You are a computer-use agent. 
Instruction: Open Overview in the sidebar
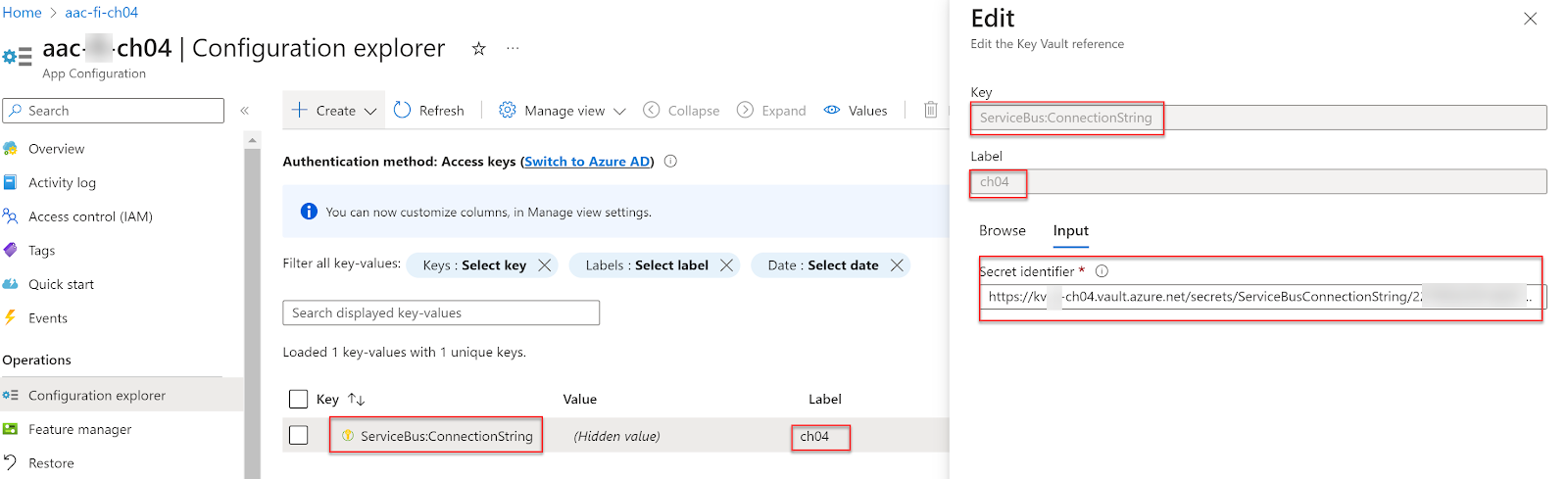(x=56, y=149)
